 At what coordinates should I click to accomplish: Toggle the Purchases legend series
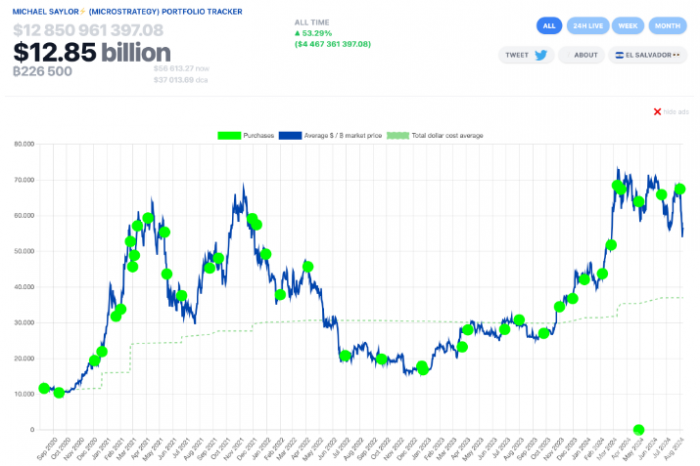pyautogui.click(x=243, y=135)
